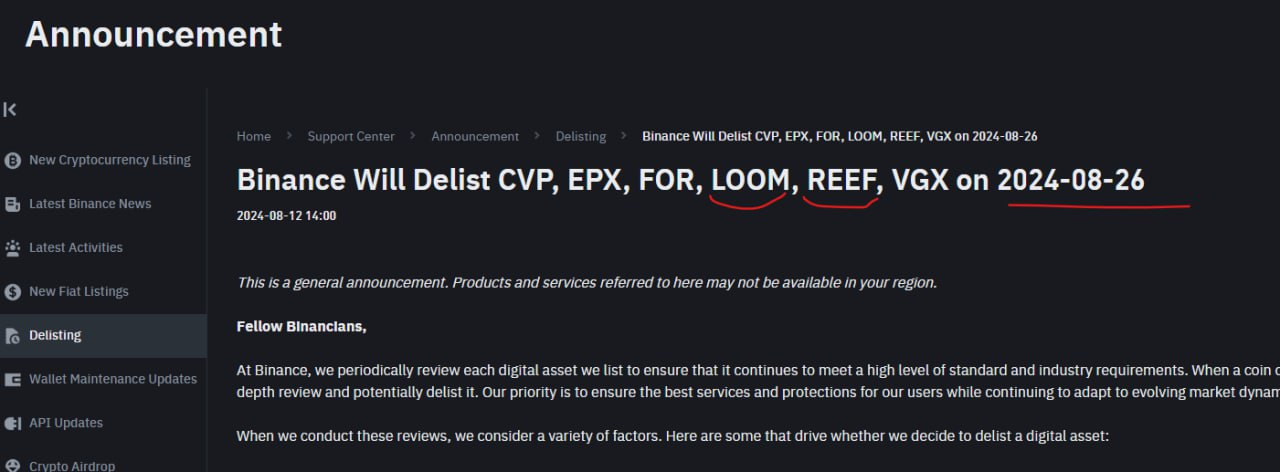
Task: Click Support Center breadcrumb link
Action: click(x=351, y=136)
